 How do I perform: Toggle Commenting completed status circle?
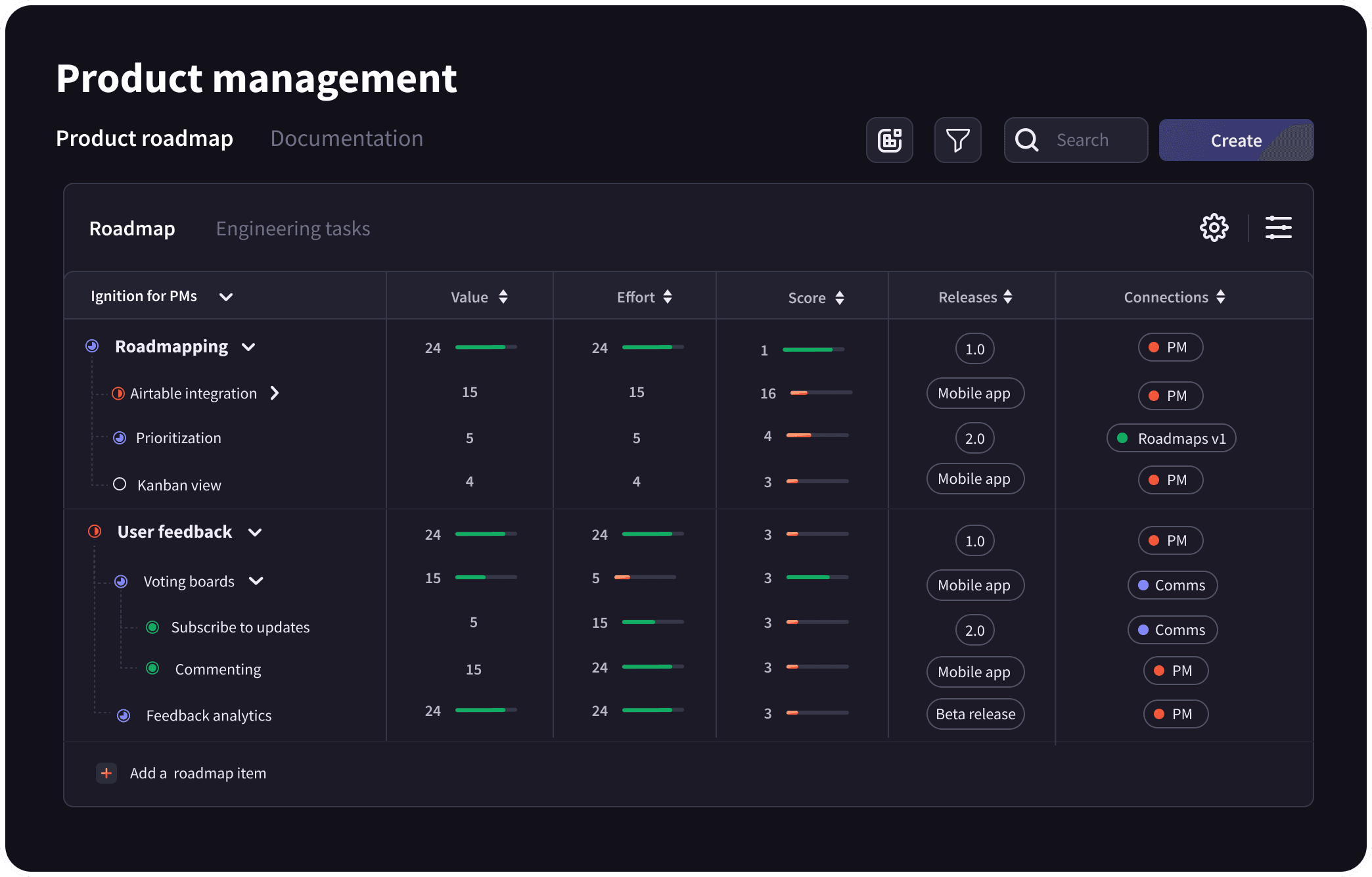pyautogui.click(x=152, y=669)
